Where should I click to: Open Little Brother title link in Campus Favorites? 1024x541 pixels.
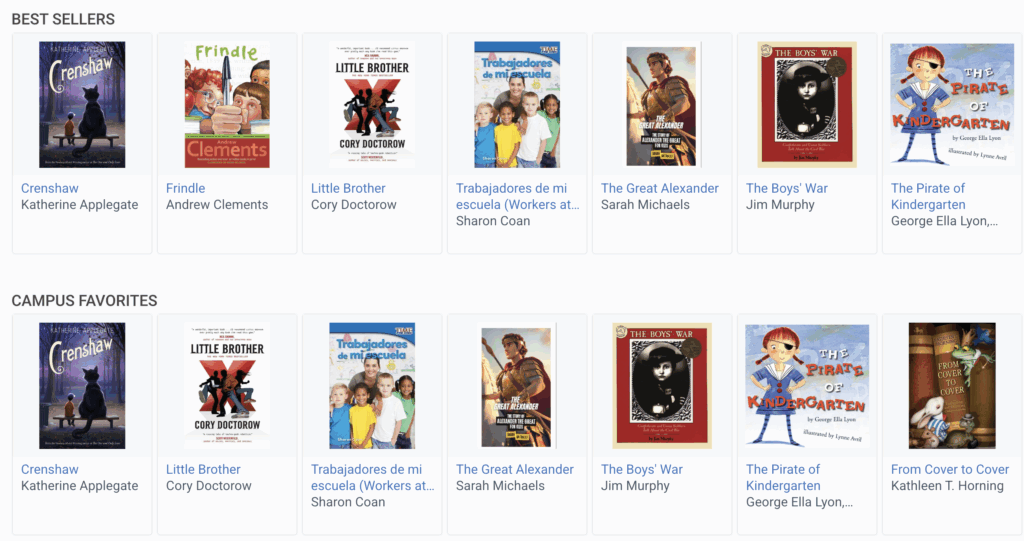pos(203,469)
